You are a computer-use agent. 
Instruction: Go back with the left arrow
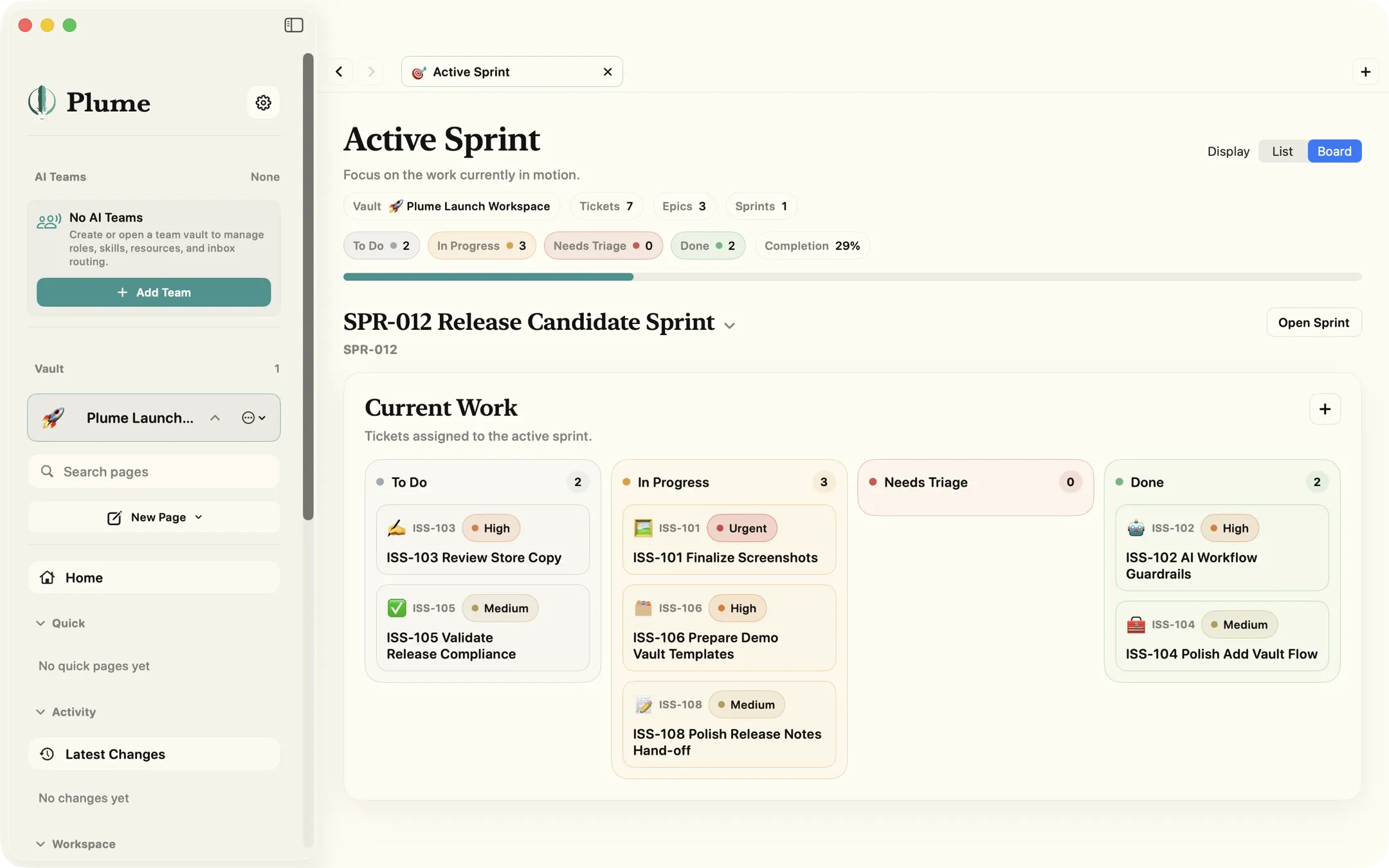tap(339, 71)
